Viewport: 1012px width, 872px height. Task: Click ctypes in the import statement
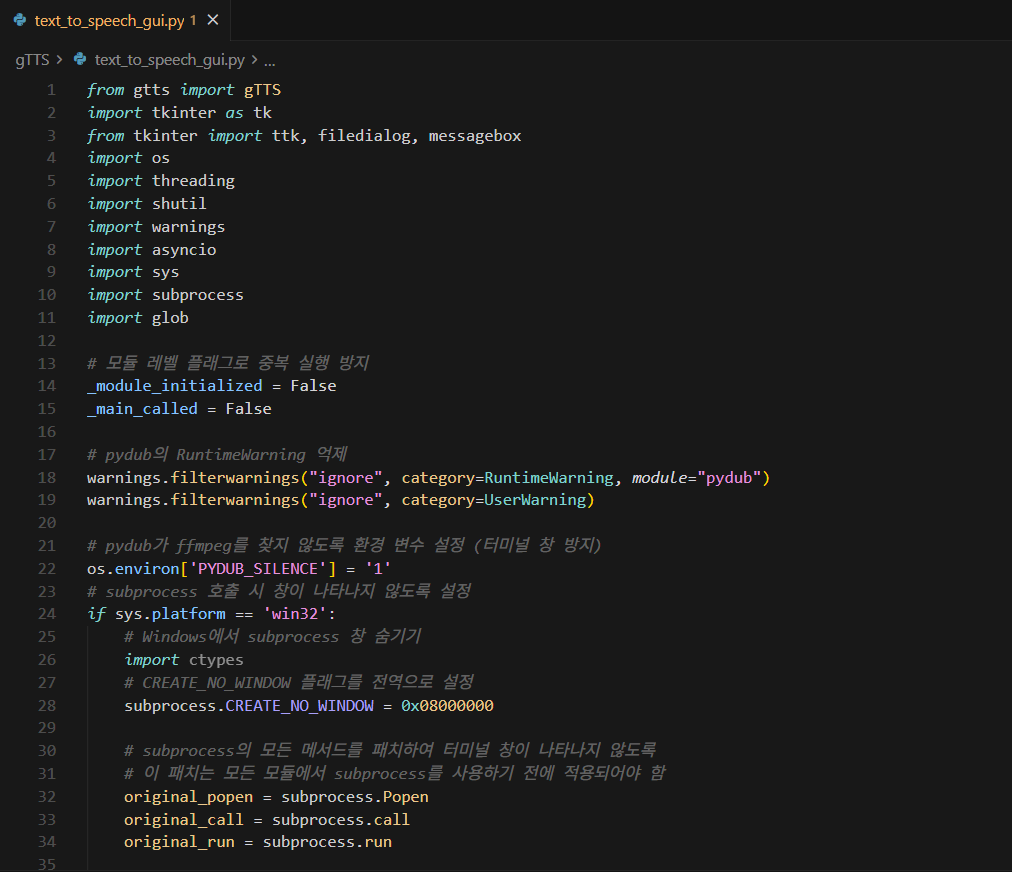click(x=216, y=660)
